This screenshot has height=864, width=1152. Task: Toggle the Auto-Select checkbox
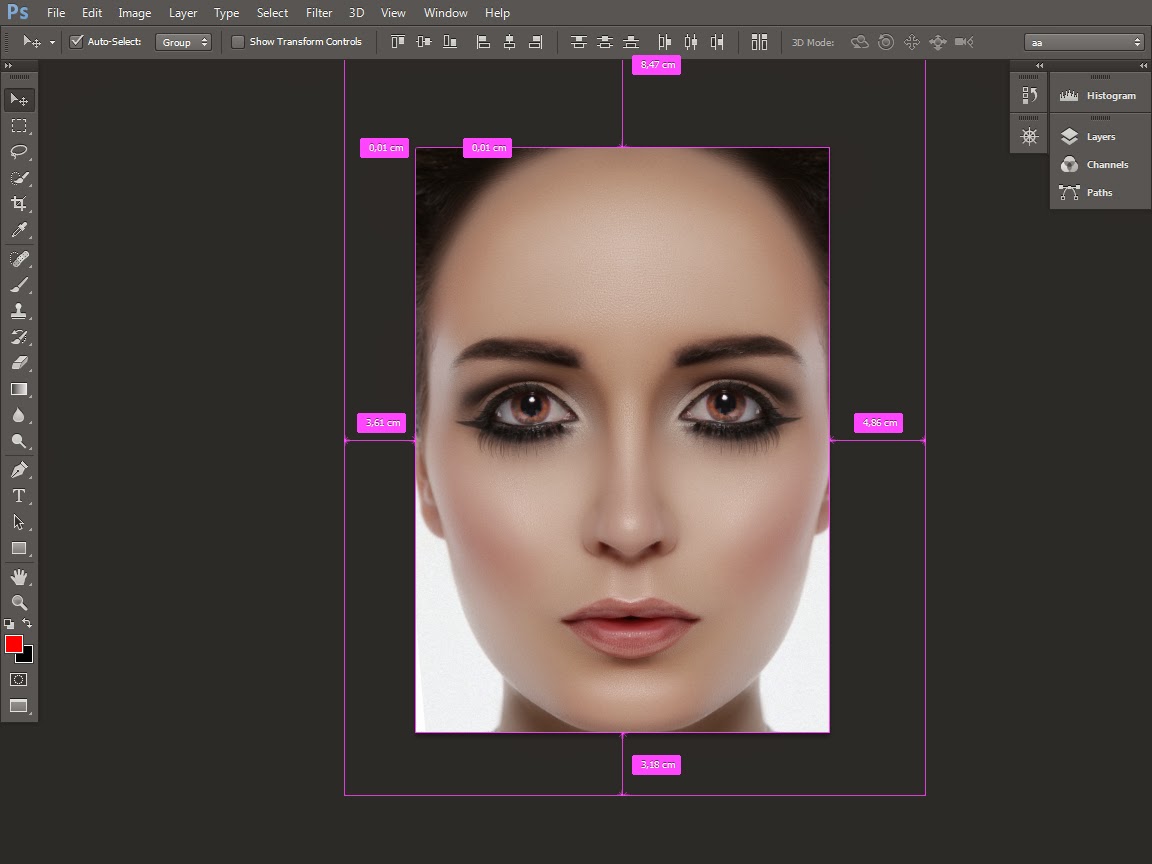(x=76, y=42)
